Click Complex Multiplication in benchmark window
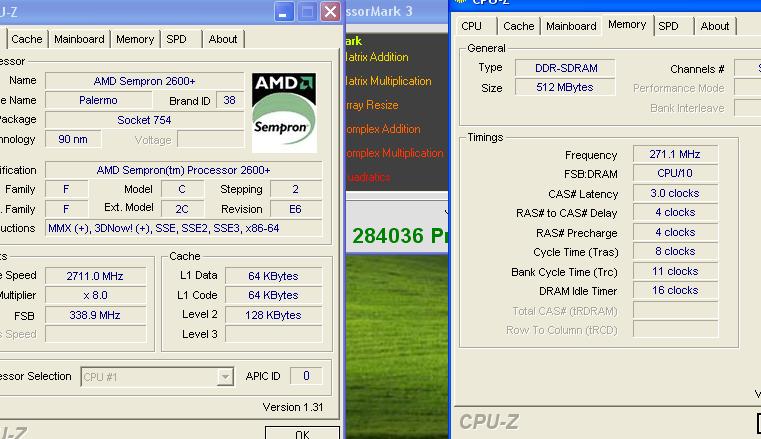Screen dimensions: 761x439 click(395, 153)
